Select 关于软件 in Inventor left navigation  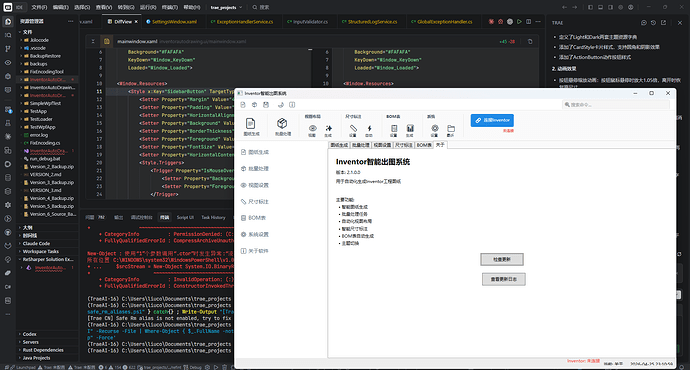255,251
